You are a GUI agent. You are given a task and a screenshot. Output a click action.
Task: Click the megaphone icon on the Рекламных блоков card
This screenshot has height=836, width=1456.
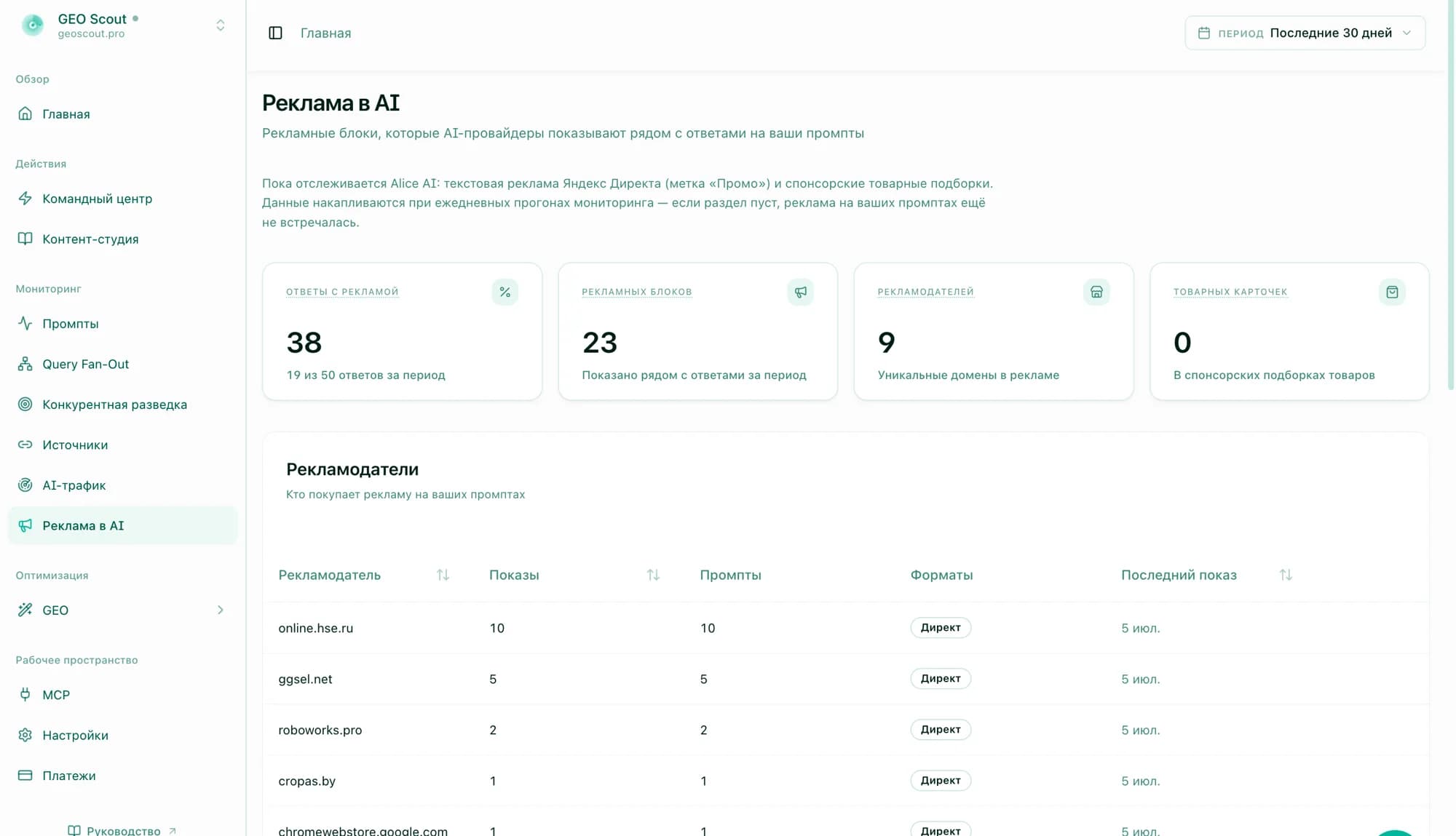[x=800, y=292]
